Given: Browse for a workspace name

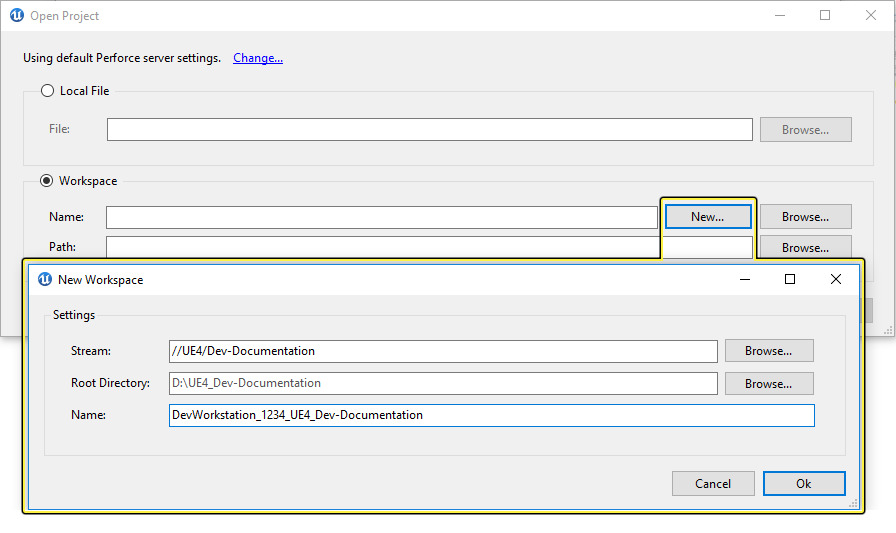Looking at the screenshot, I should pos(805,217).
